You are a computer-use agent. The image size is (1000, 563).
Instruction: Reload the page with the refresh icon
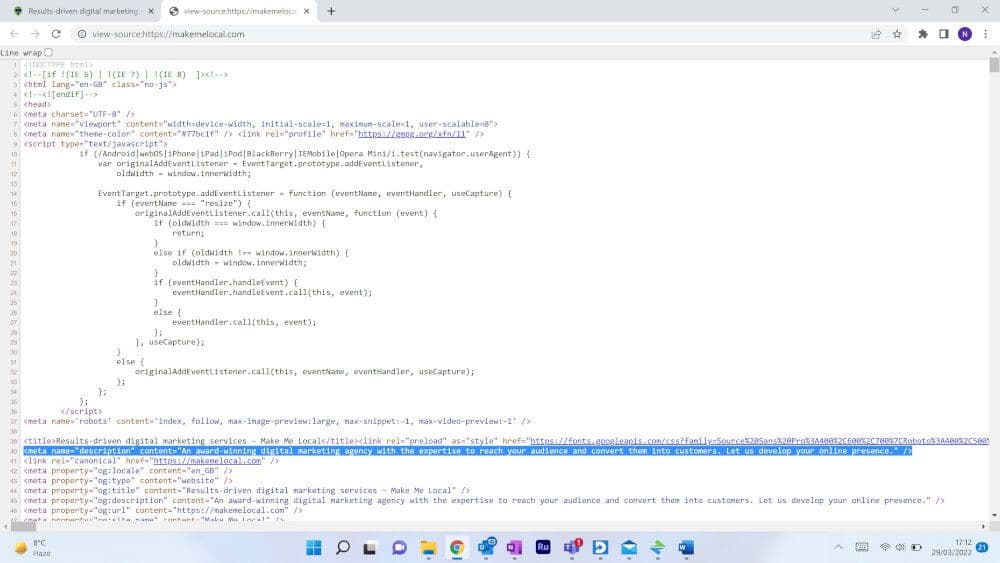pyautogui.click(x=56, y=33)
